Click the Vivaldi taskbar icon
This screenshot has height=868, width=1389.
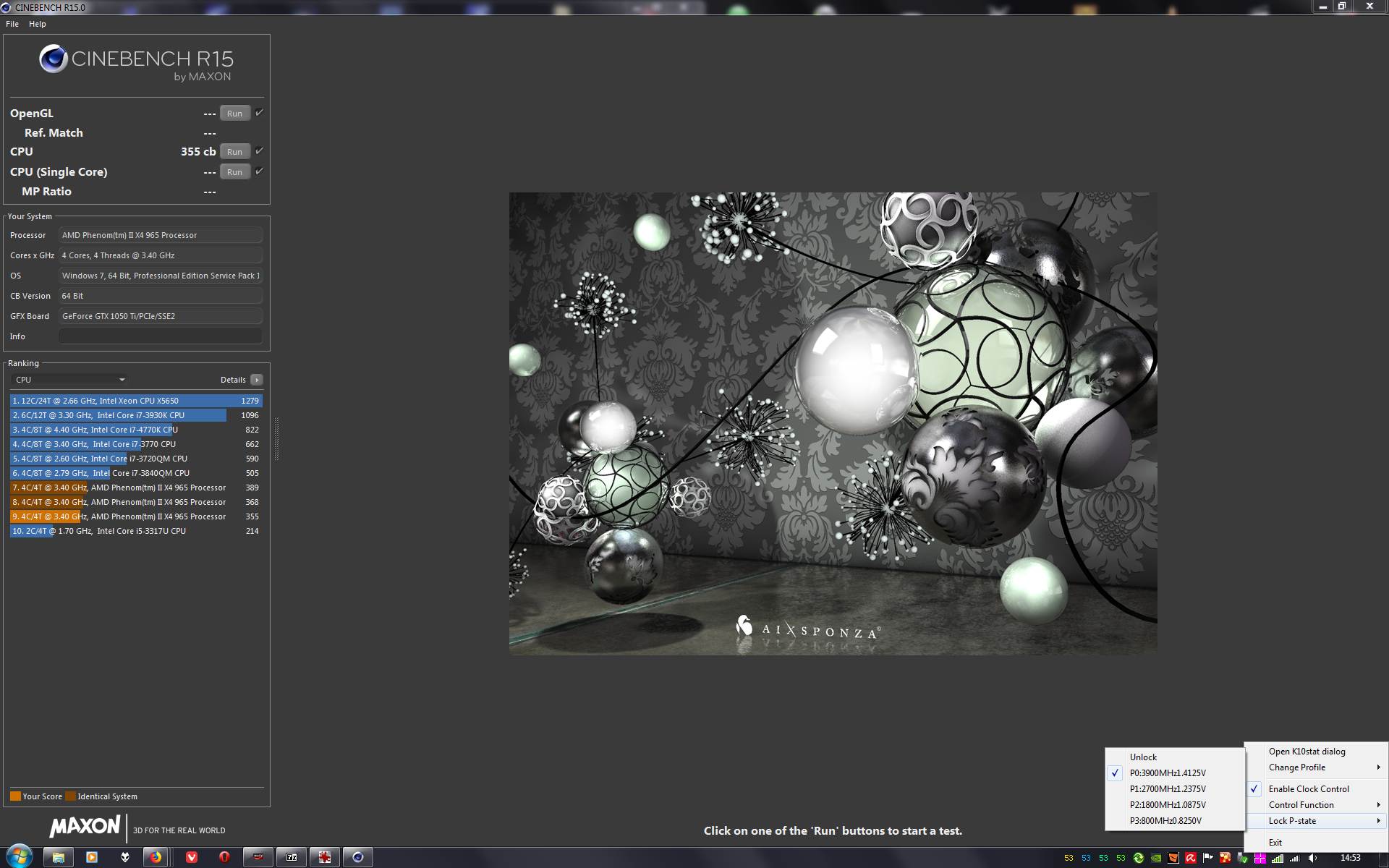192,857
